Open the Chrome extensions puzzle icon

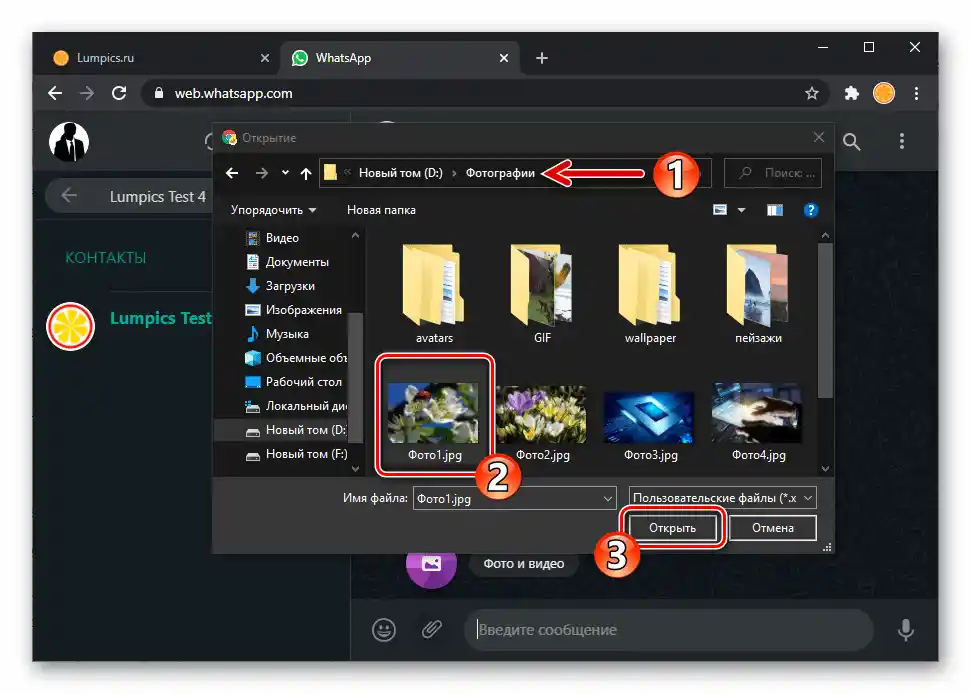coord(851,93)
